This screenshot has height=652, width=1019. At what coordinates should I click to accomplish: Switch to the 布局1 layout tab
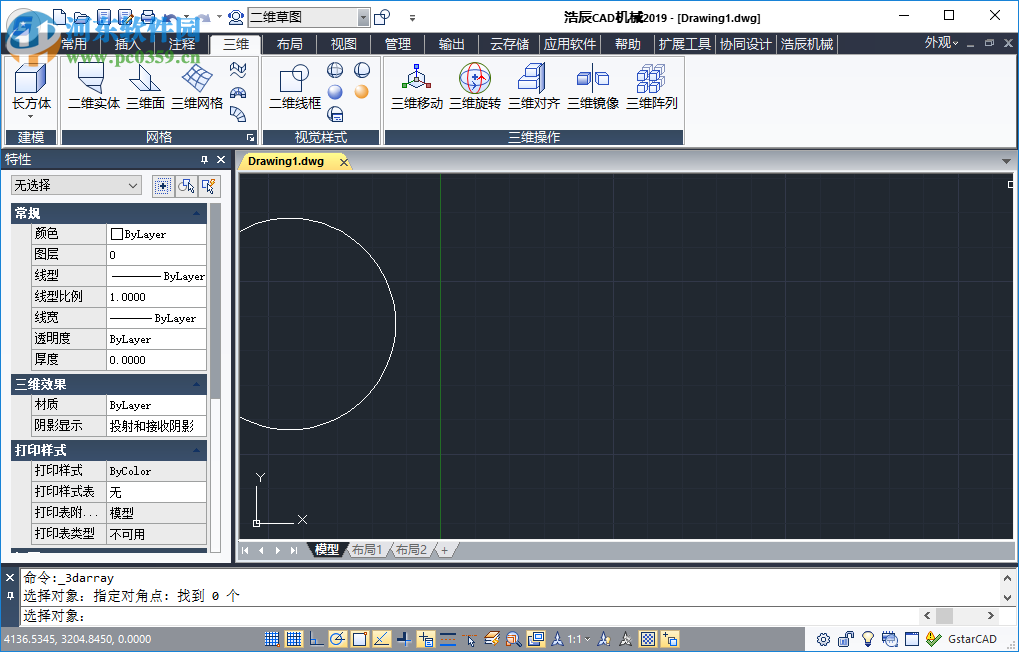point(367,549)
